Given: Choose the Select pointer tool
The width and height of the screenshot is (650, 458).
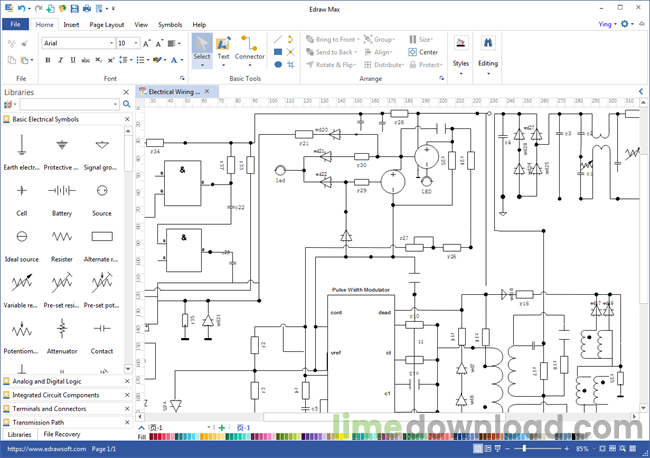Looking at the screenshot, I should click(x=202, y=50).
